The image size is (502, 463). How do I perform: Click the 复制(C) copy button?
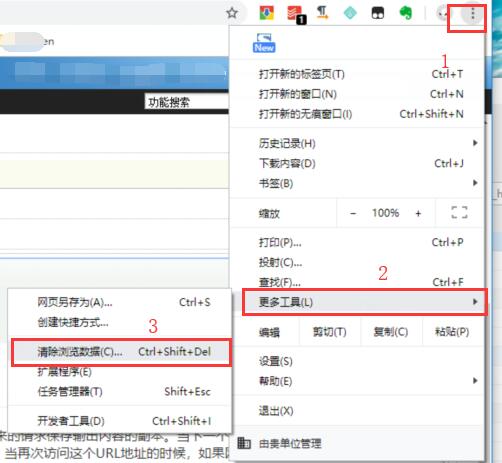coord(391,332)
